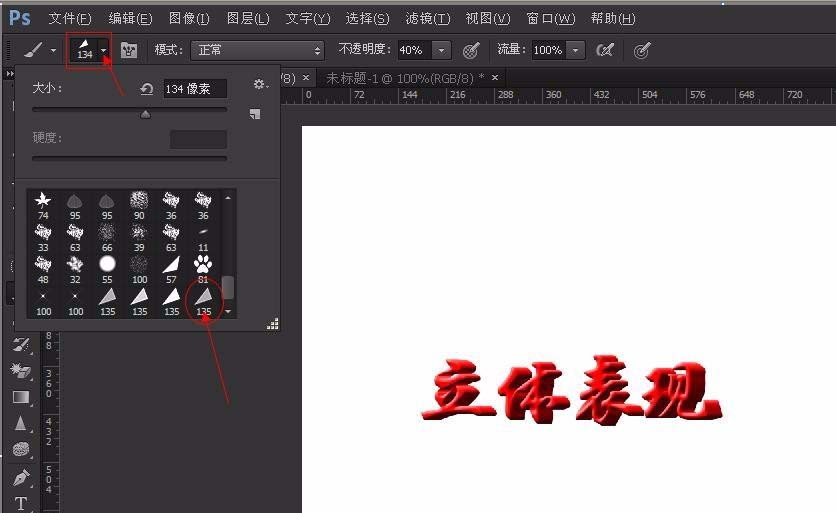This screenshot has height=513, width=836.
Task: Open the 文件(F) menu
Action: click(70, 19)
